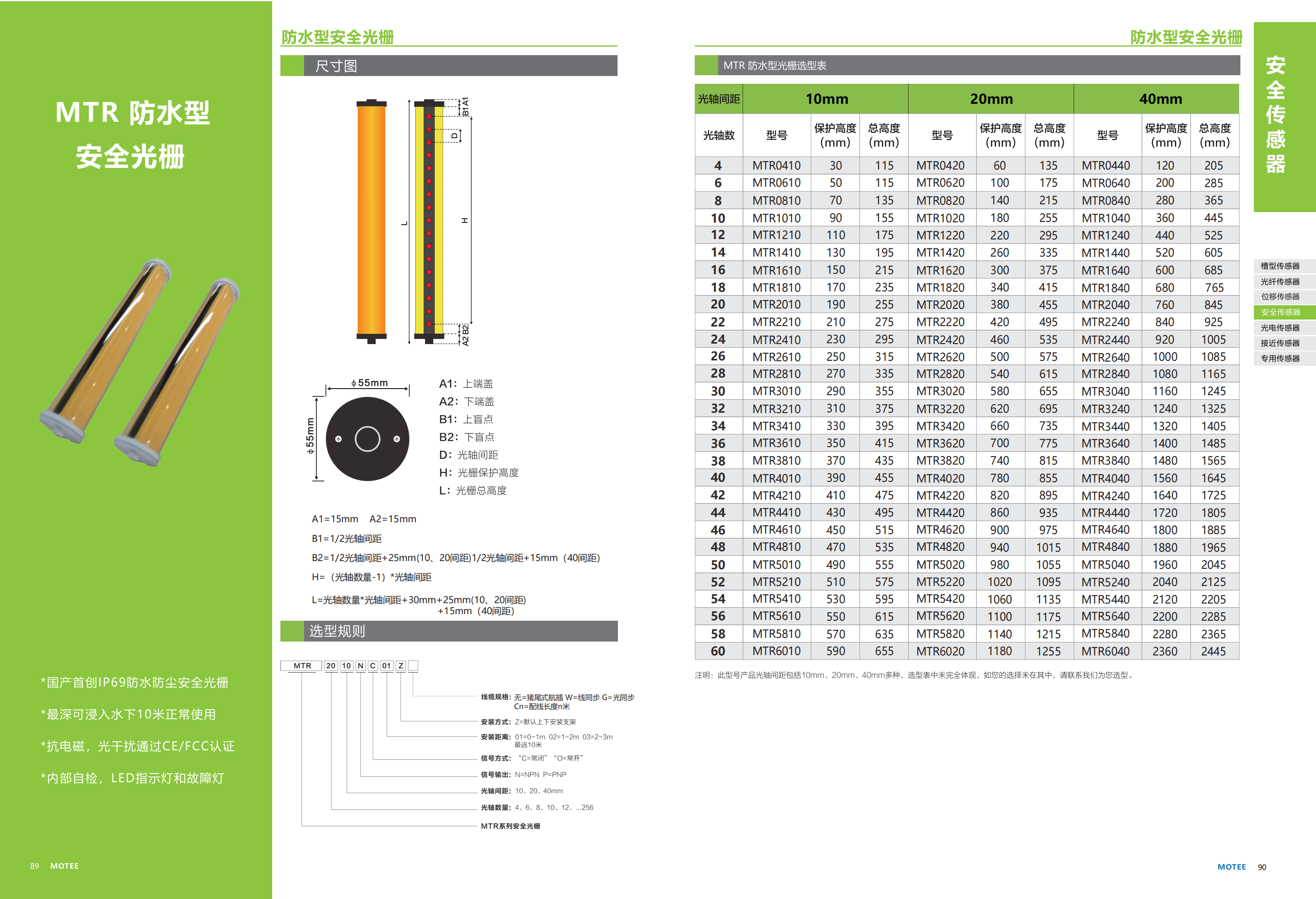Click the MTR系列安全光栅 label

click(510, 826)
